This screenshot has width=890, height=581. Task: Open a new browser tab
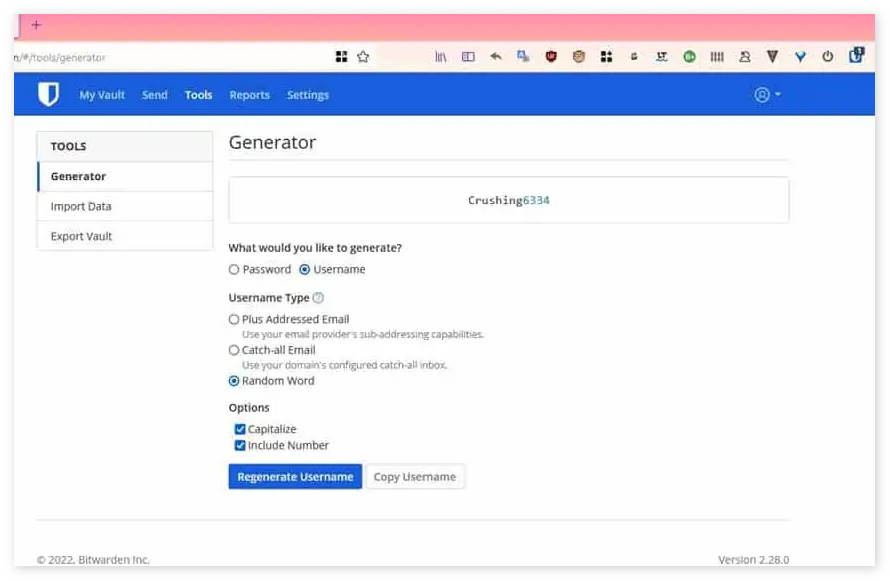(x=37, y=25)
